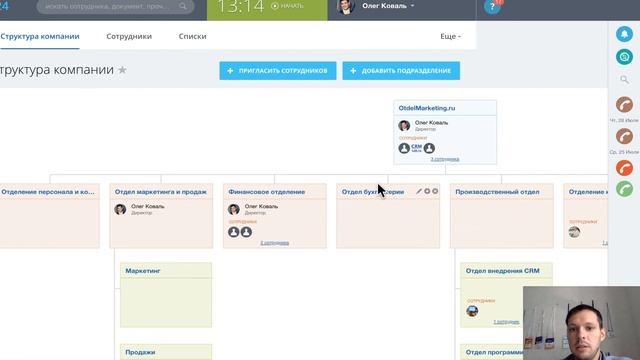Open the employees count link in Финансовое отделение
Screen dimensions: 640x360
[x=274, y=243]
